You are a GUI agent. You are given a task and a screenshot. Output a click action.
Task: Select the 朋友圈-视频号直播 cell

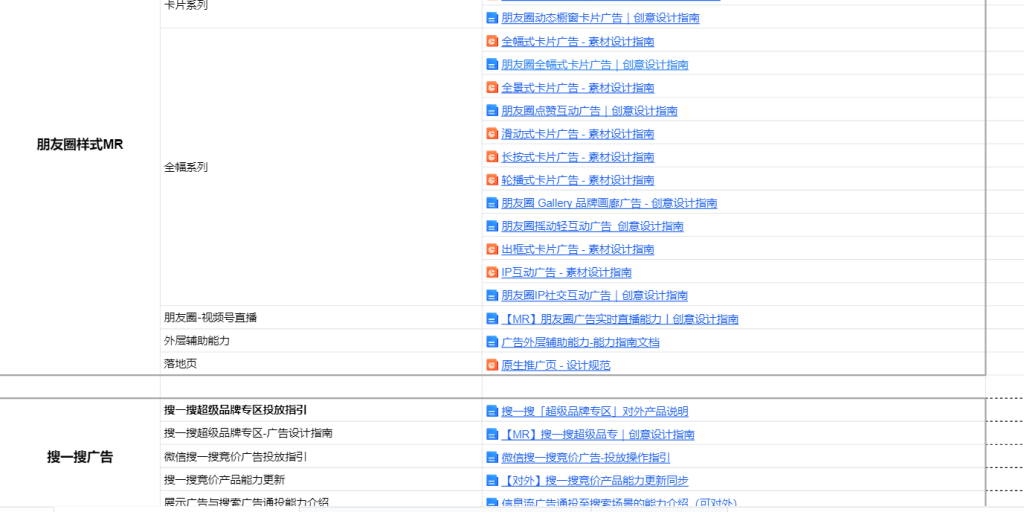pyautogui.click(x=321, y=317)
